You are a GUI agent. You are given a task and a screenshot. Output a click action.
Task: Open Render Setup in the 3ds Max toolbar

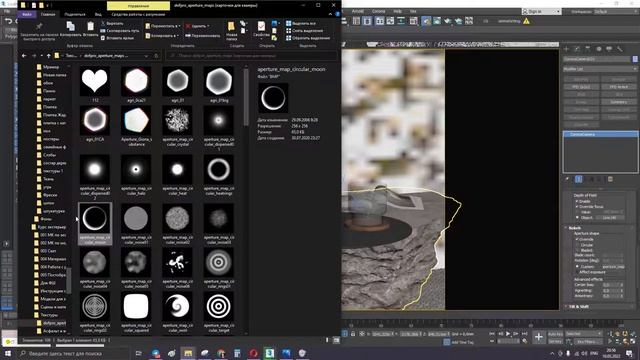pyautogui.click(x=426, y=21)
